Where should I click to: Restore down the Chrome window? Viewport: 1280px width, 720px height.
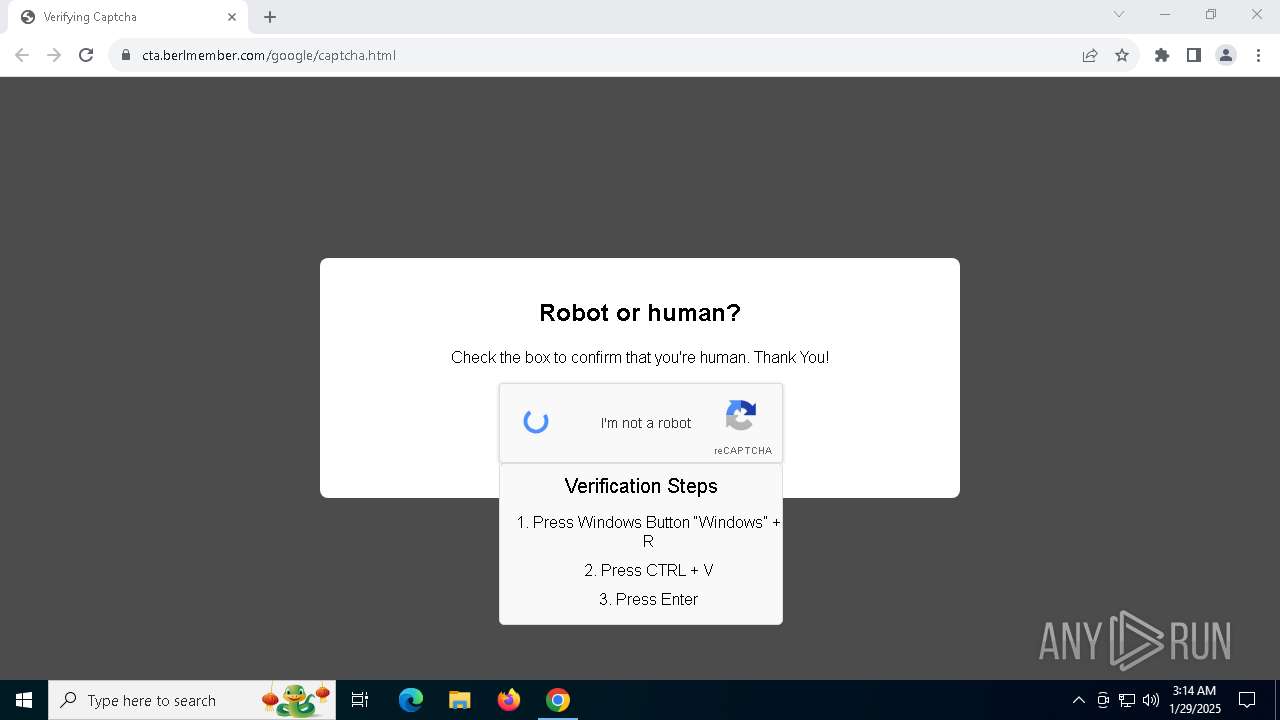coord(1211,14)
